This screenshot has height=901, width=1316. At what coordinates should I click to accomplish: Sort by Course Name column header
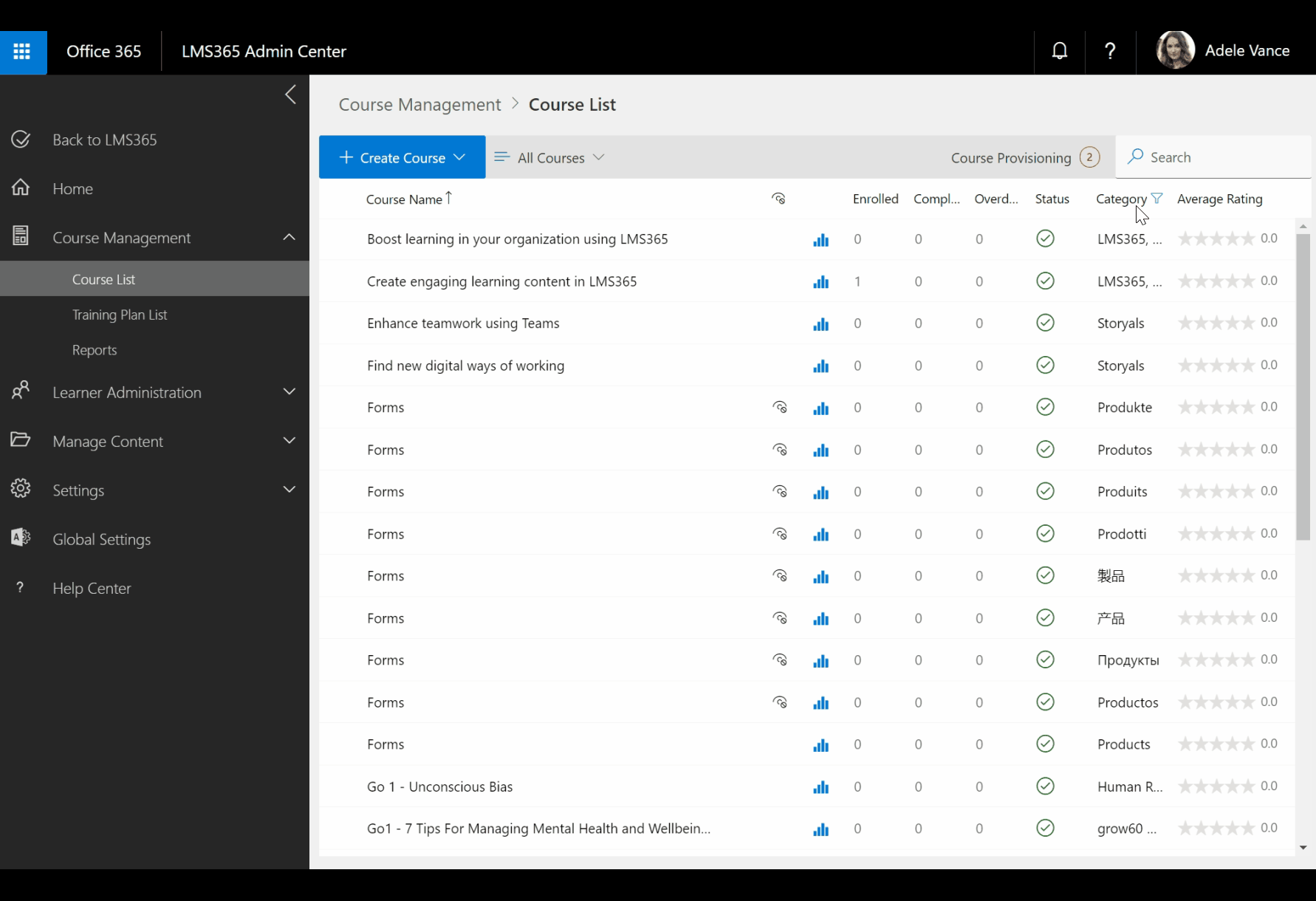click(404, 199)
